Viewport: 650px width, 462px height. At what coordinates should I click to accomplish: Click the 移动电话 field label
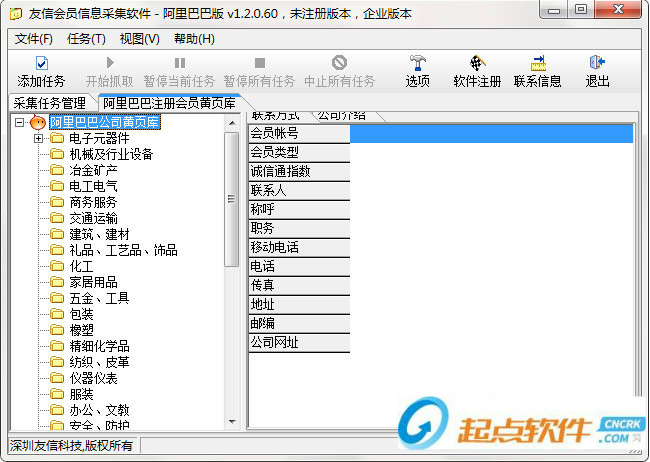tap(299, 248)
